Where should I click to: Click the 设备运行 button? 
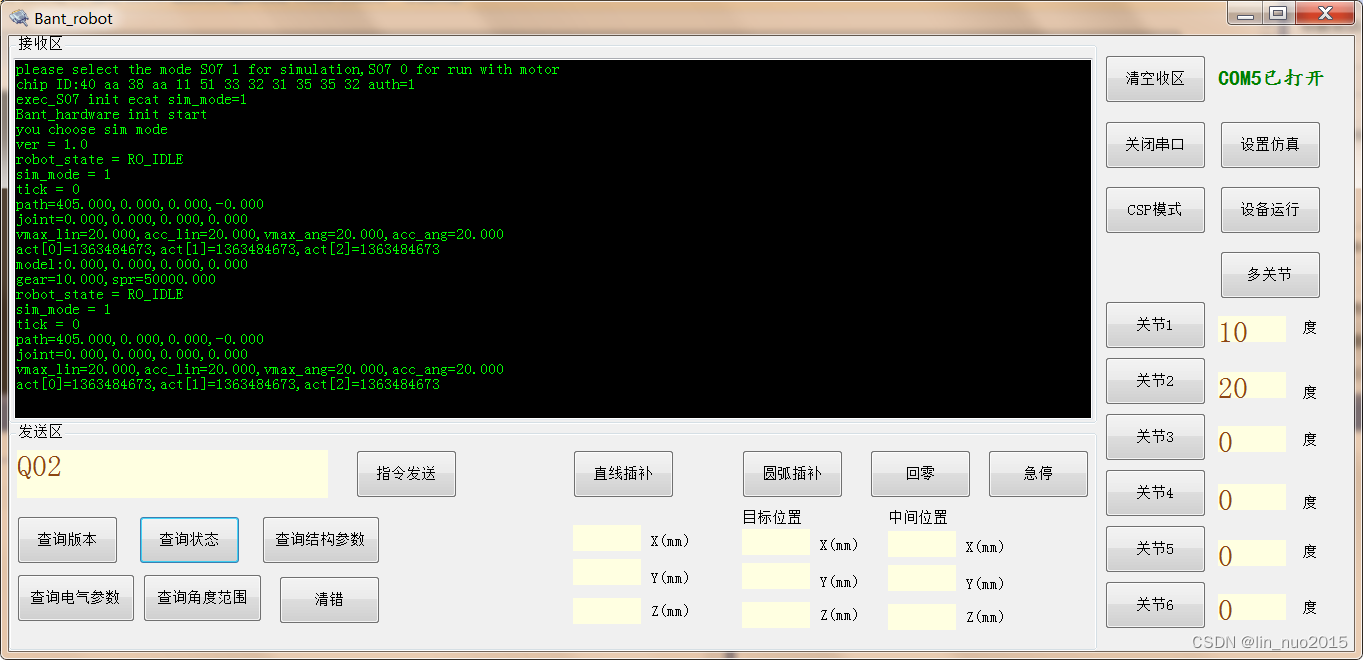point(1270,210)
